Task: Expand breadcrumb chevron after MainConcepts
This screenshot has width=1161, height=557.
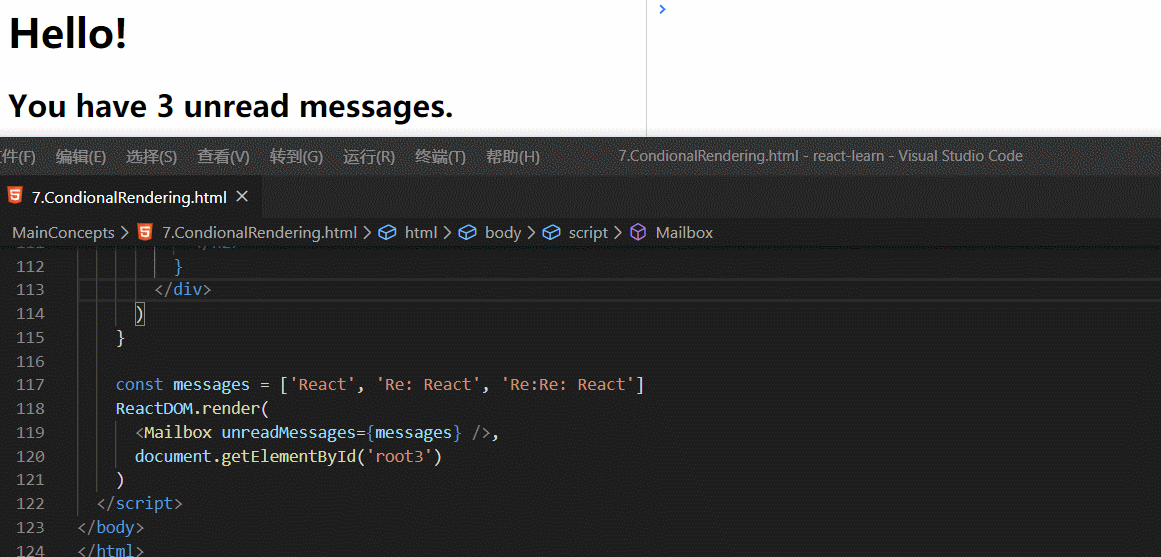Action: 125,233
